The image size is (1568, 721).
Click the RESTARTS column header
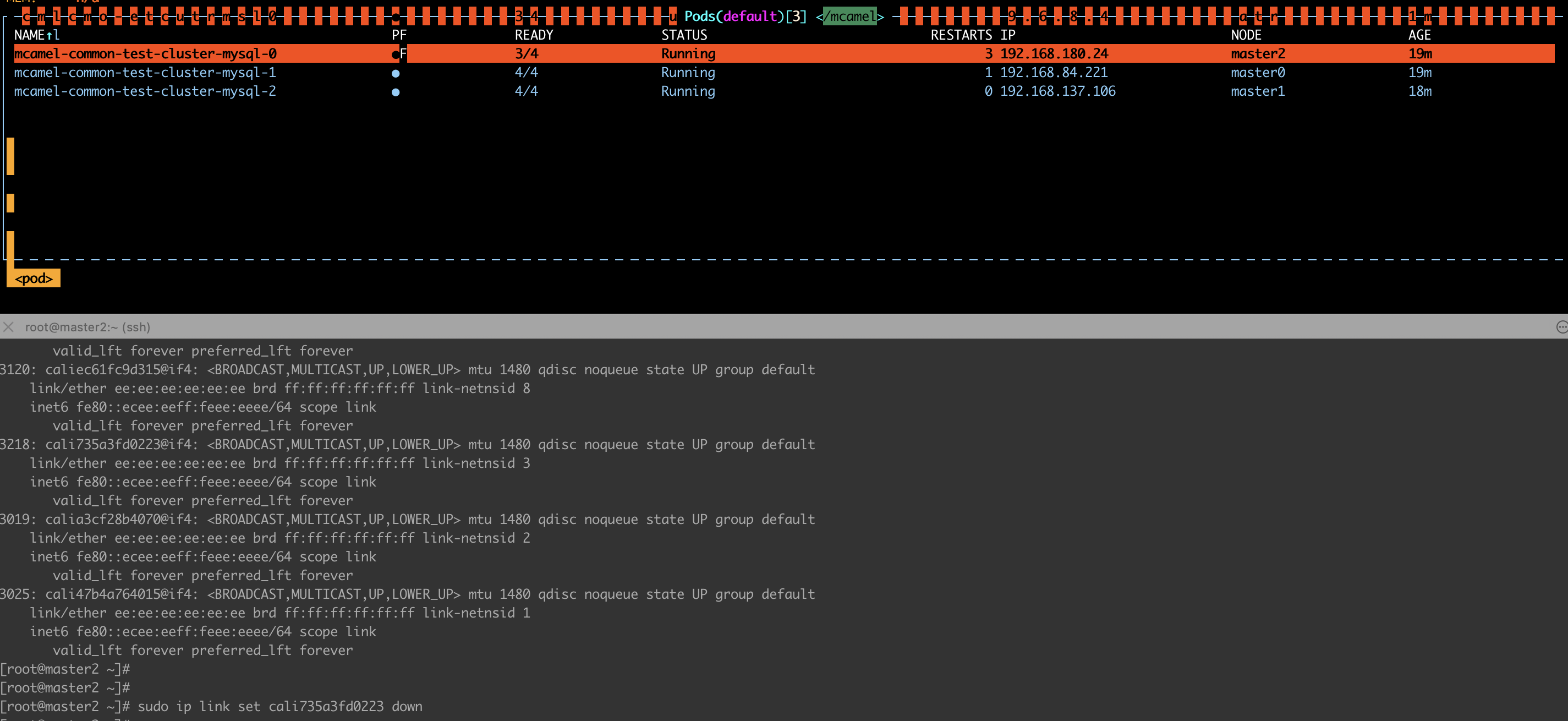(961, 35)
